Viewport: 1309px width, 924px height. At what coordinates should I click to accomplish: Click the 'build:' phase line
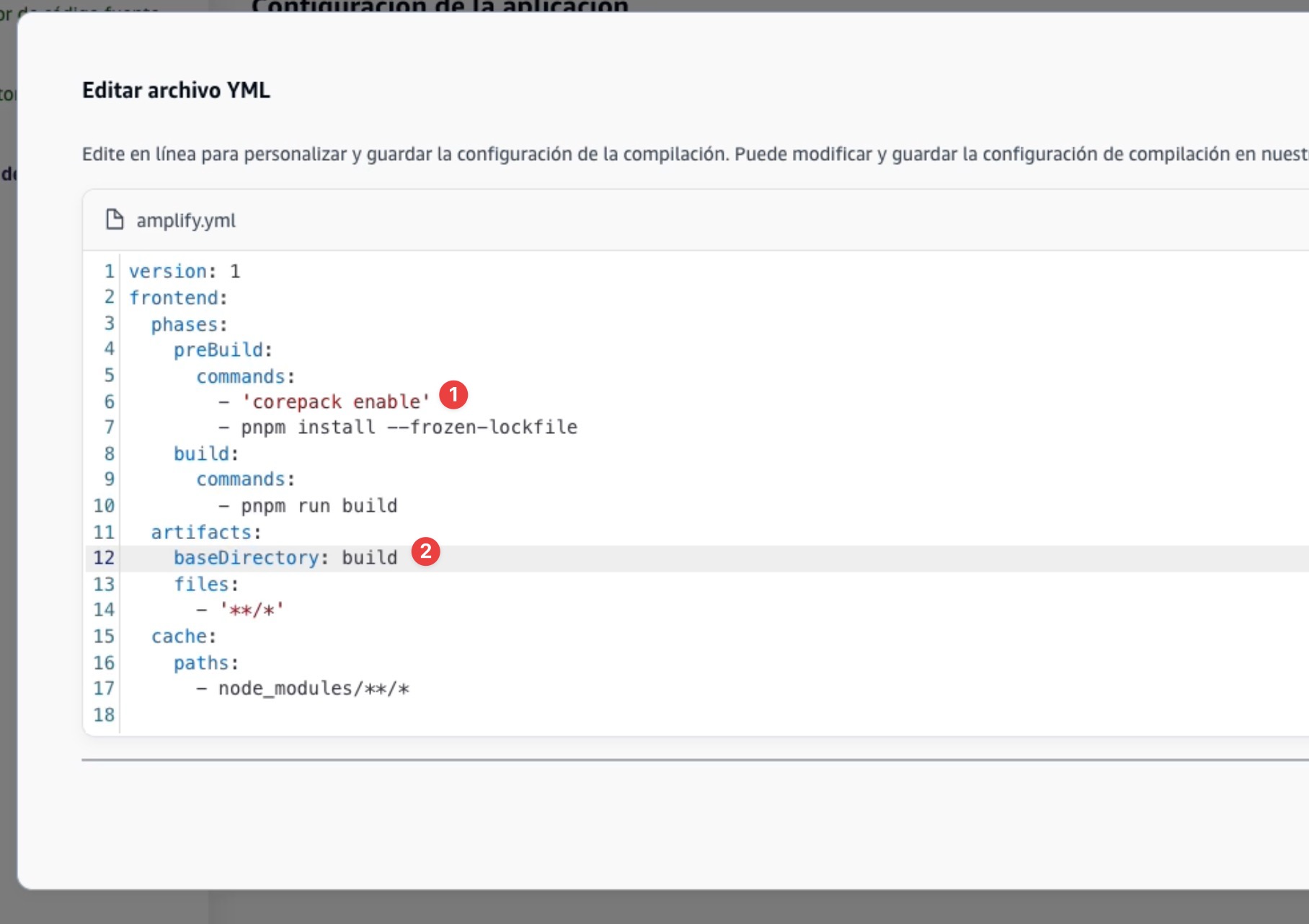tap(205, 453)
